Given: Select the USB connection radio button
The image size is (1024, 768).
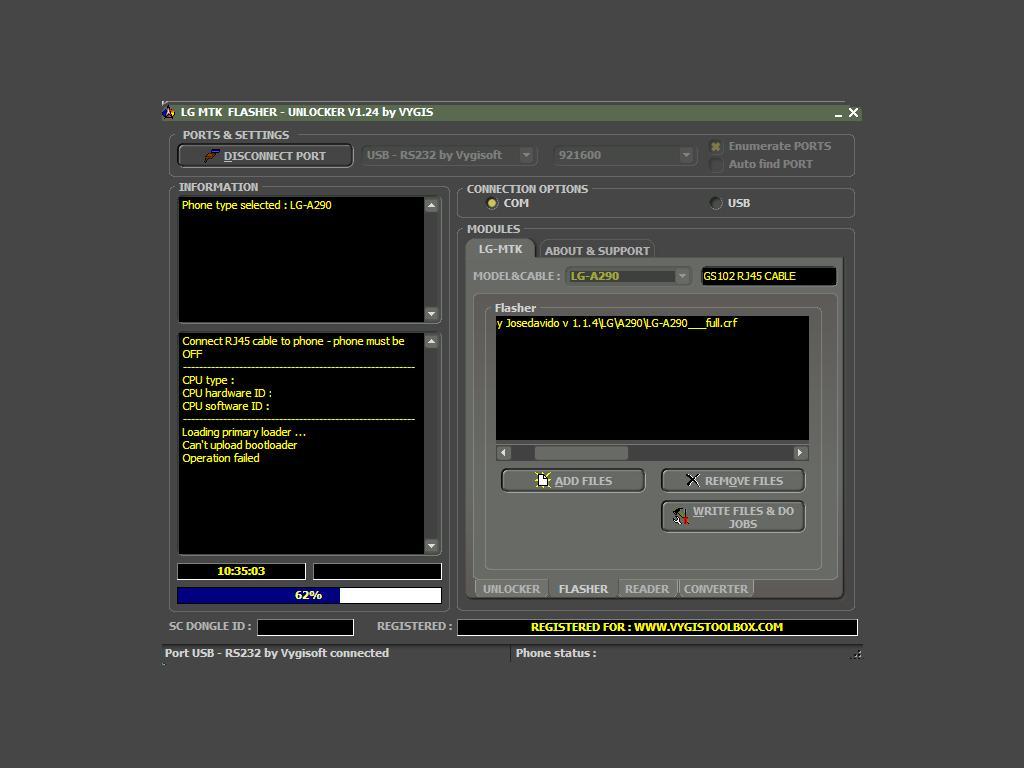Looking at the screenshot, I should tap(716, 204).
